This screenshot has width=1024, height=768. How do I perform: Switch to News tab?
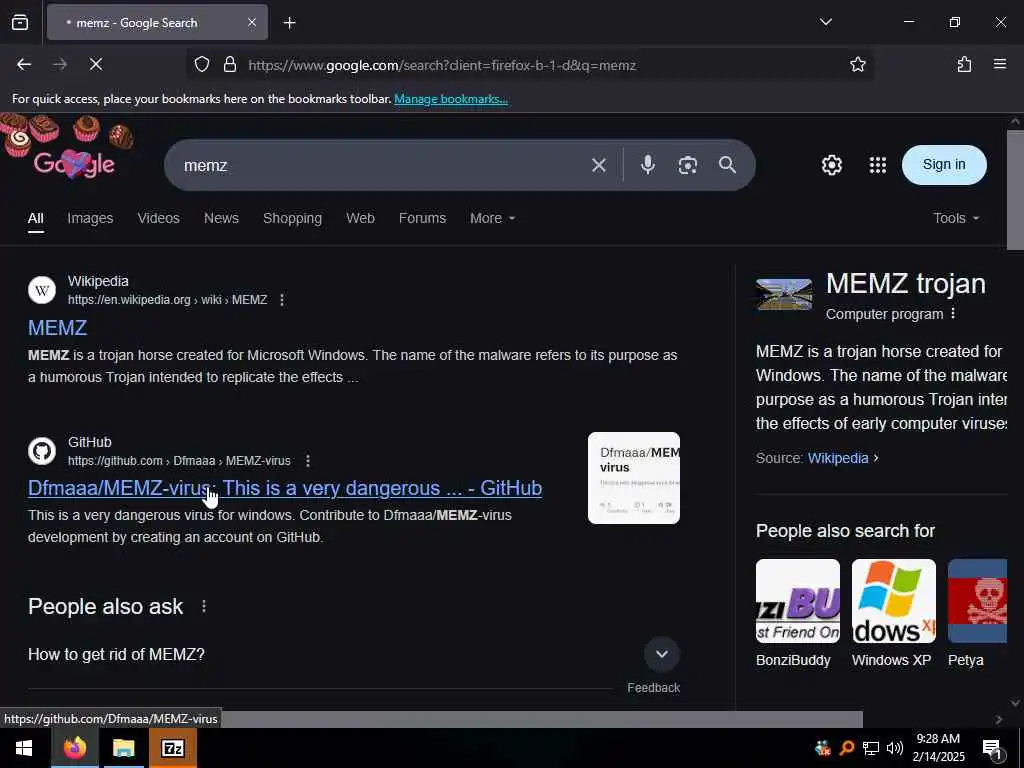click(x=221, y=218)
